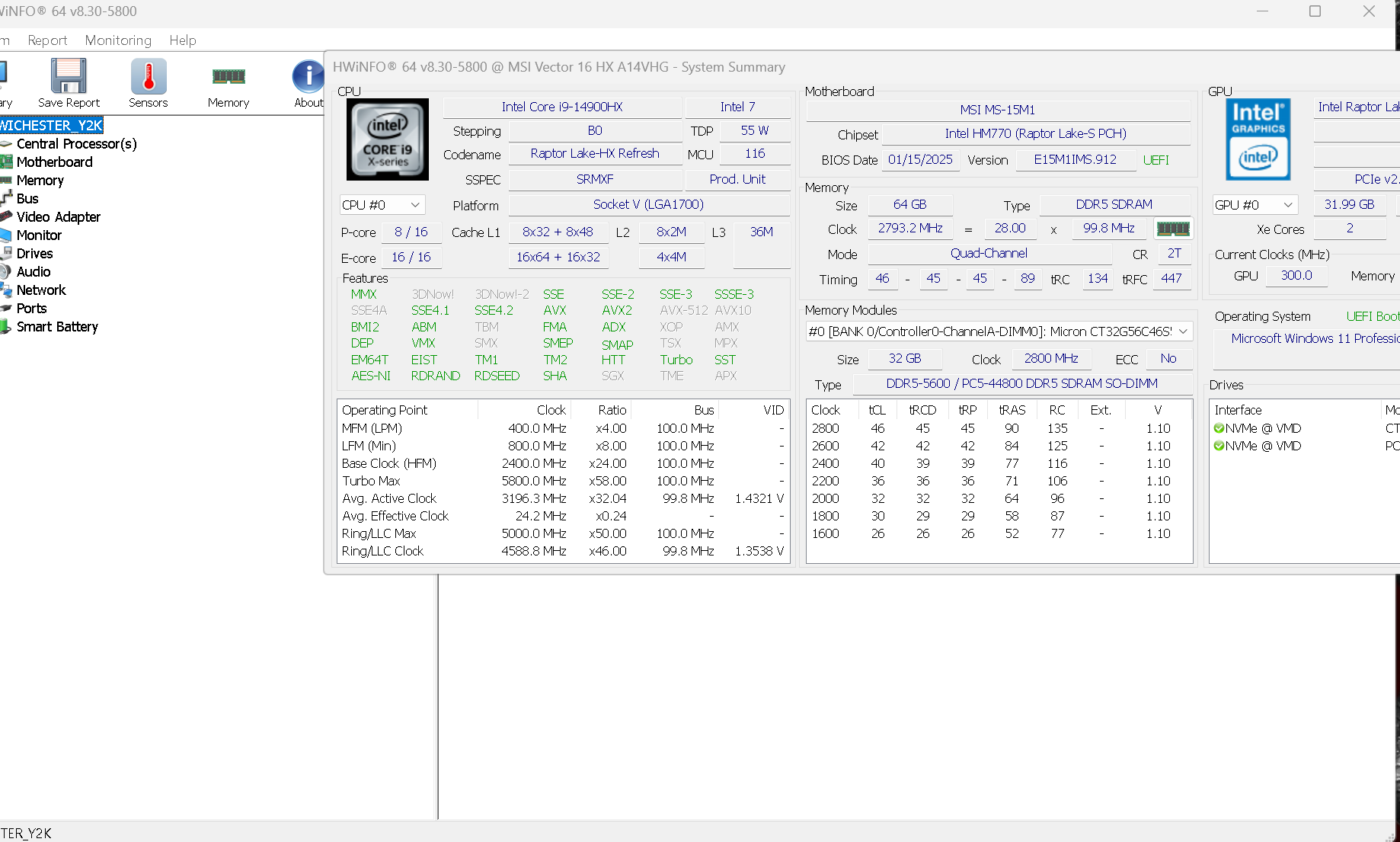The image size is (1400, 842).
Task: Click the Socket V (LGA1700) platform field
Action: [x=648, y=205]
